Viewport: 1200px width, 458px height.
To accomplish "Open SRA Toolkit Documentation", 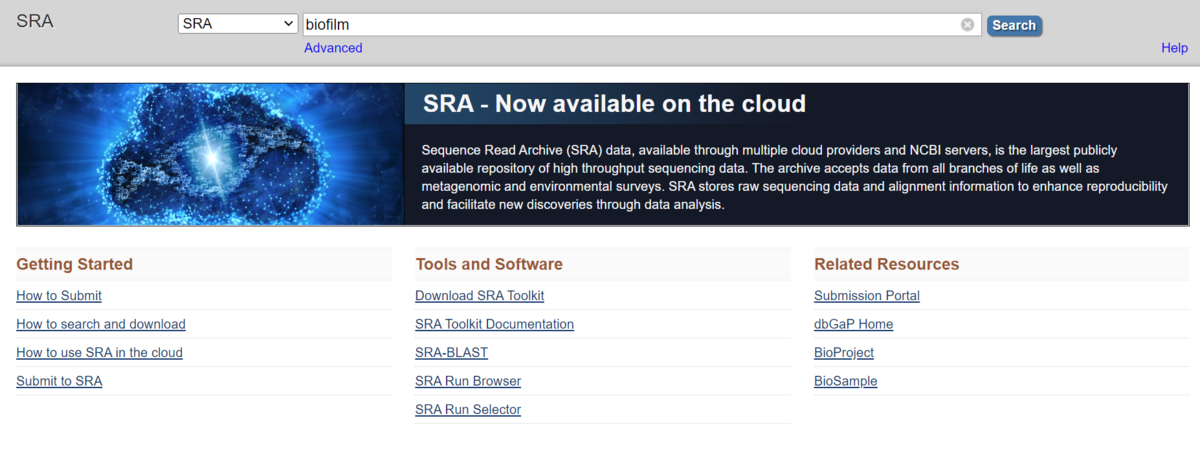I will pos(494,324).
